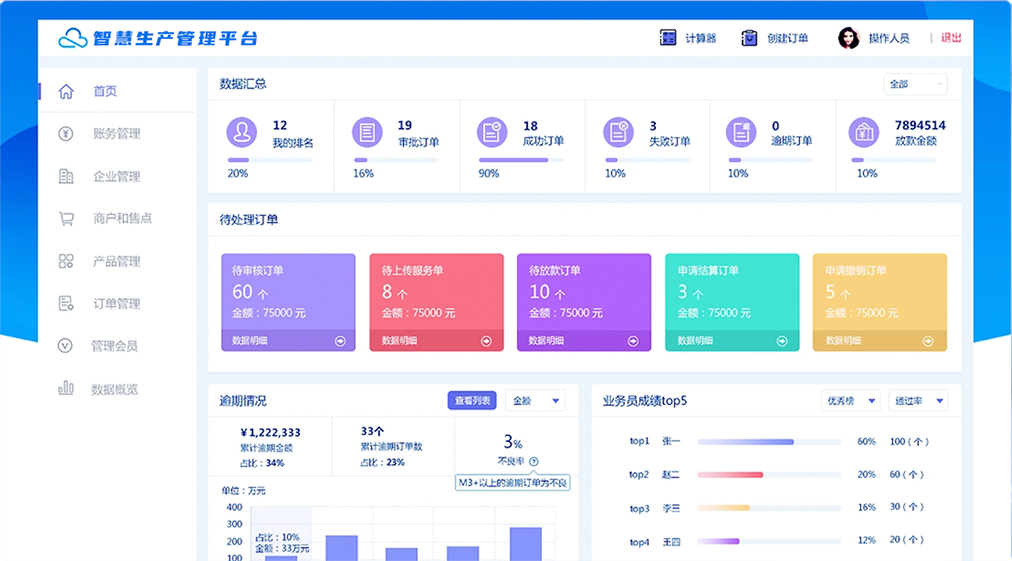Expand the 通过率 dropdown

click(x=917, y=401)
